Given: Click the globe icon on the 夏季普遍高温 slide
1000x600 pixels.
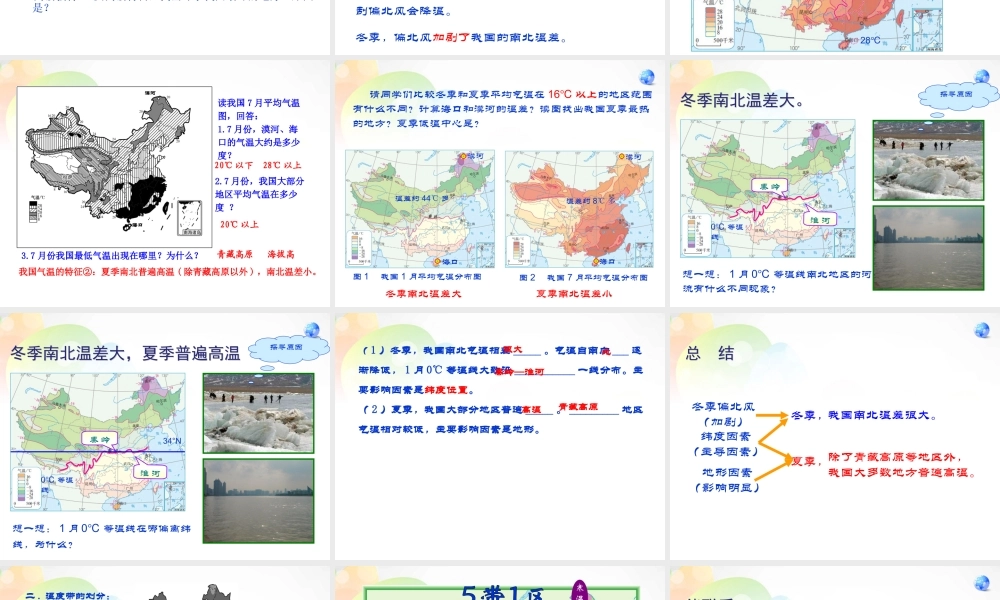Looking at the screenshot, I should point(312,330).
